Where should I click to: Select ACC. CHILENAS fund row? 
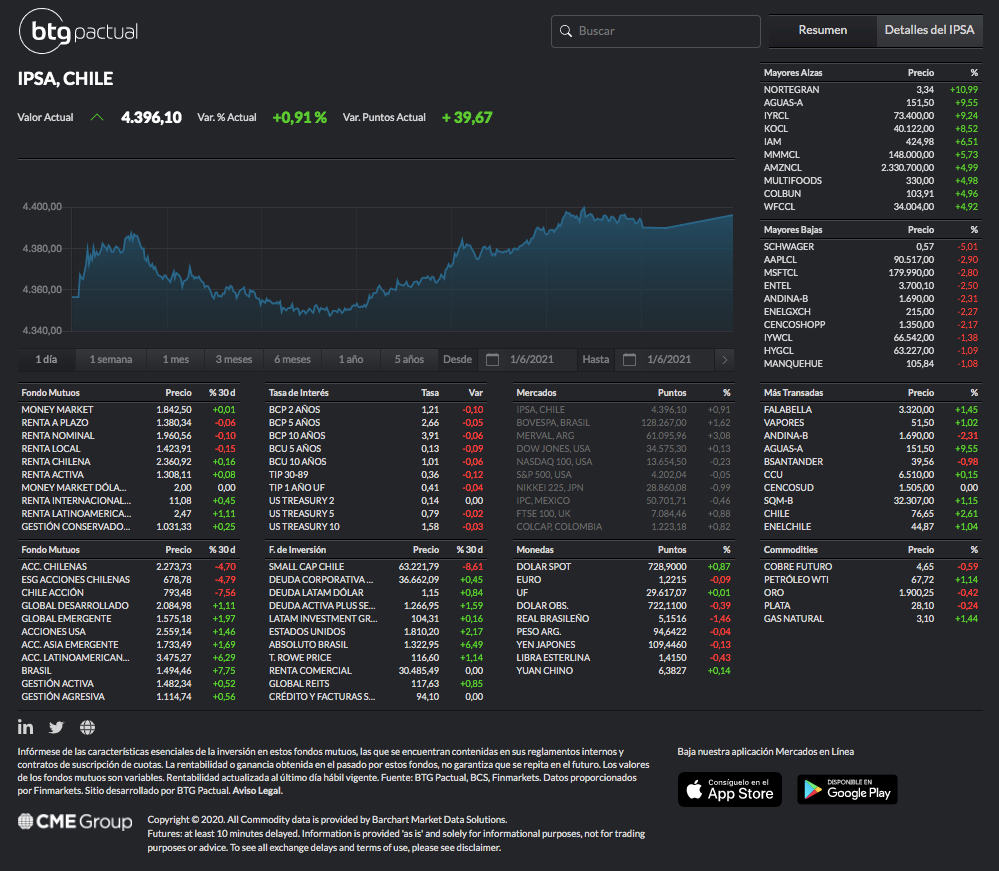tap(128, 566)
